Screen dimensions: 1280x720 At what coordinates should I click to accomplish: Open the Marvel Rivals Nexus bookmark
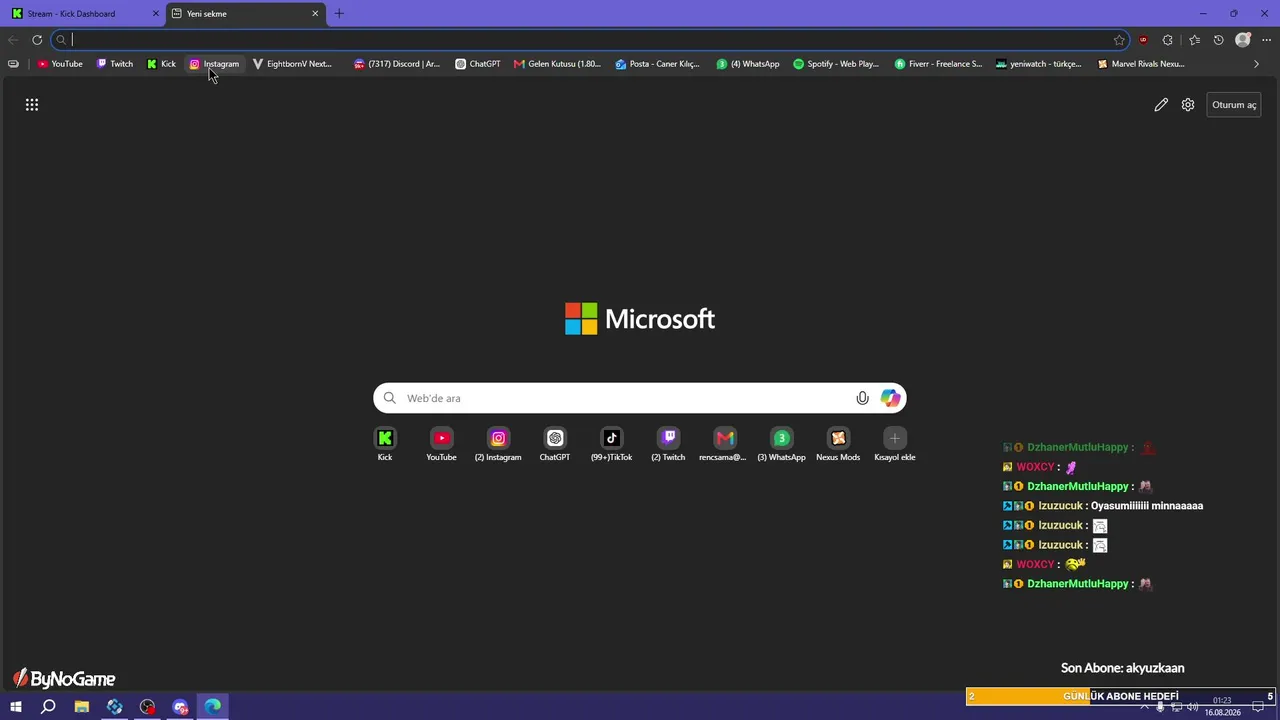pyautogui.click(x=1141, y=64)
